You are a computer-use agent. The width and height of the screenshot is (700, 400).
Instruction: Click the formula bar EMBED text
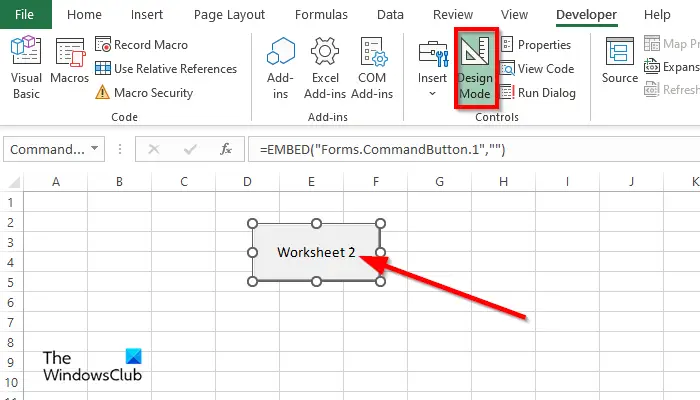383,149
